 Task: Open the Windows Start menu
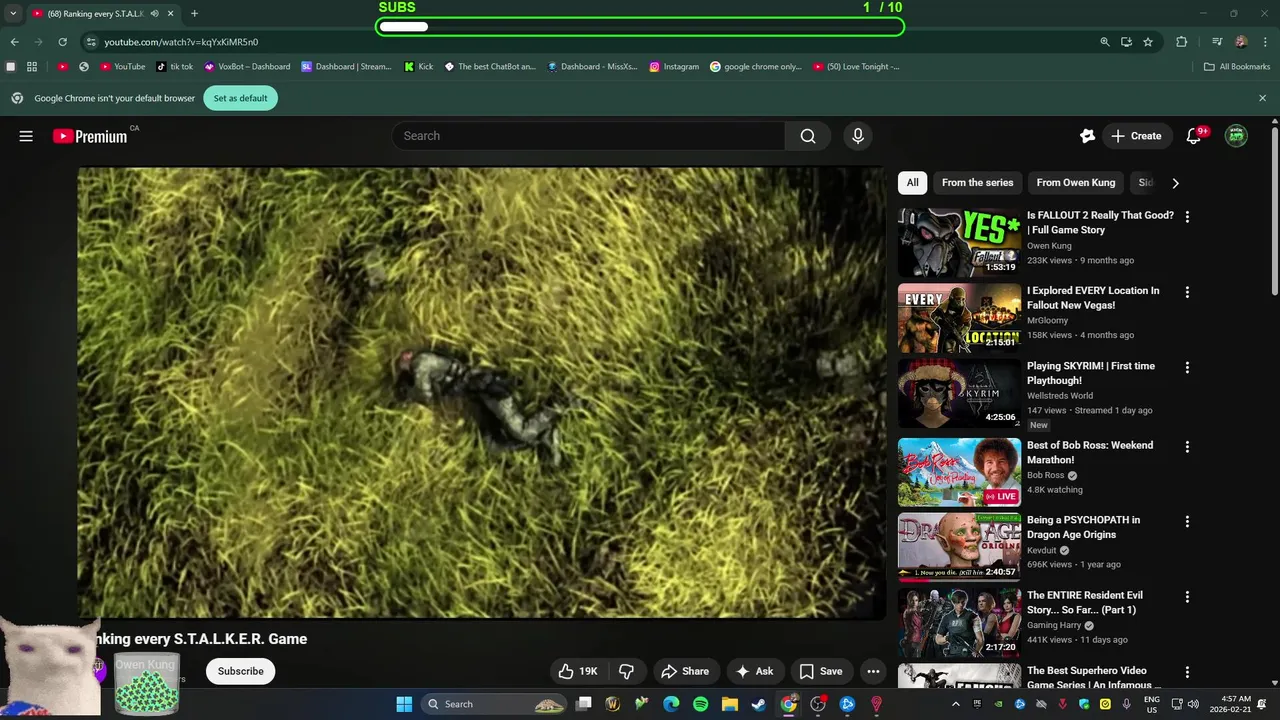(x=404, y=704)
